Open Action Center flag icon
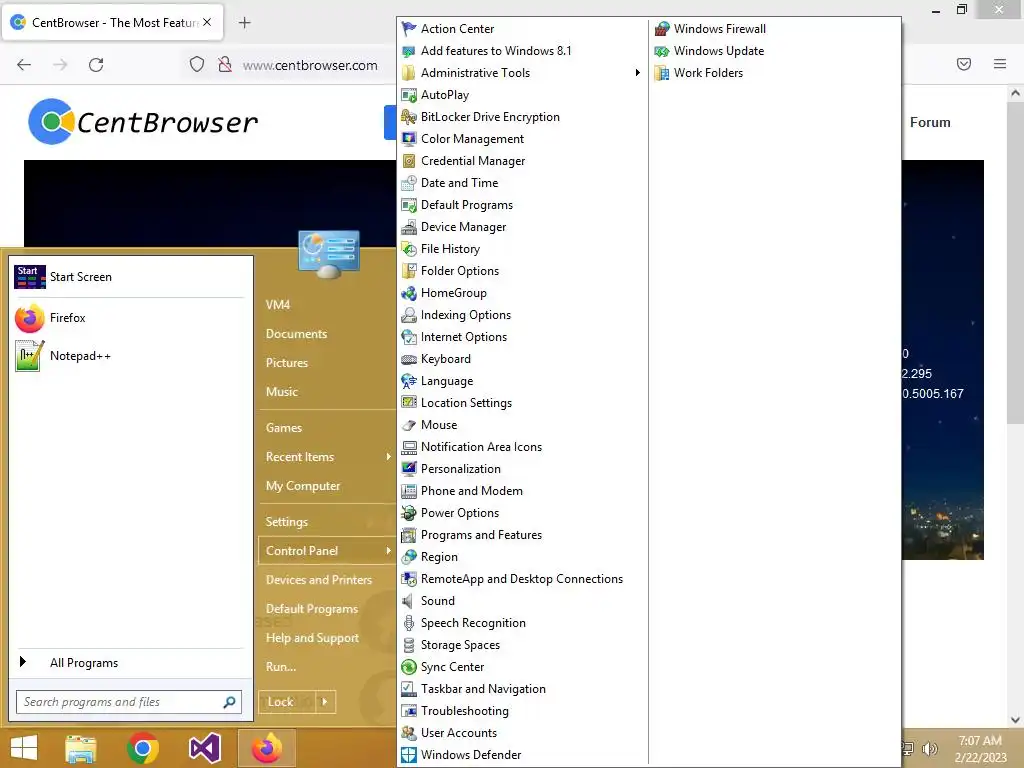The image size is (1024, 768). (x=409, y=29)
